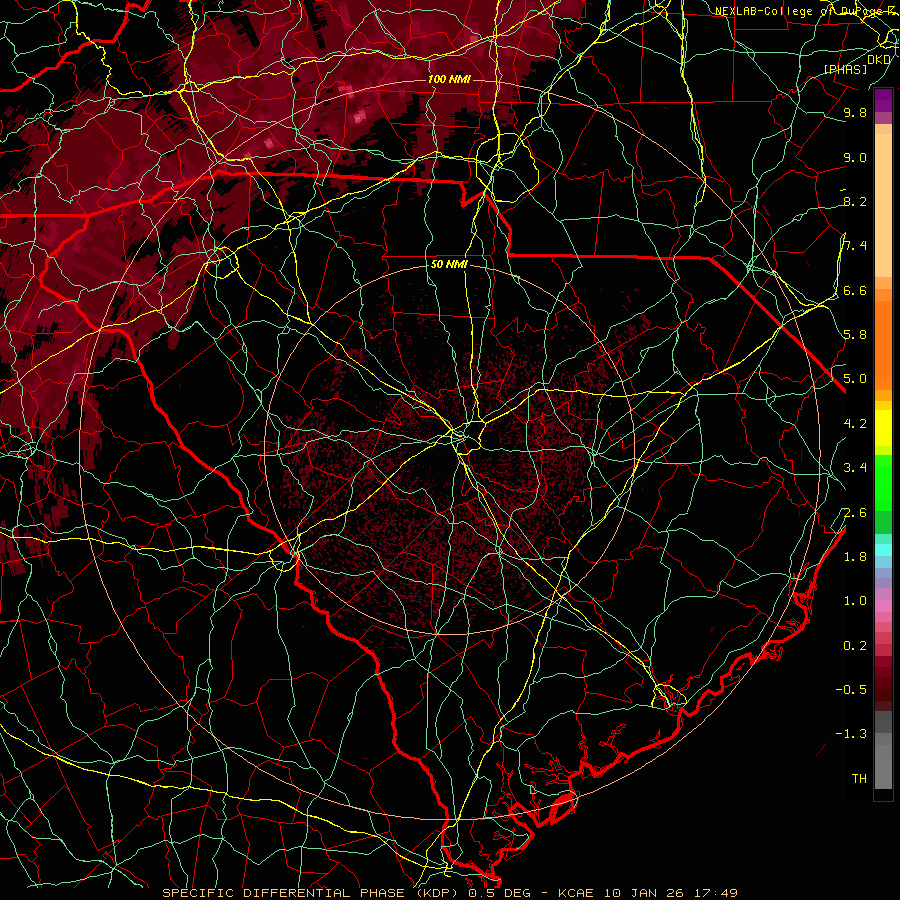Click the bright green segment of the color bar near 3.4
The height and width of the screenshot is (900, 900).
(883, 482)
